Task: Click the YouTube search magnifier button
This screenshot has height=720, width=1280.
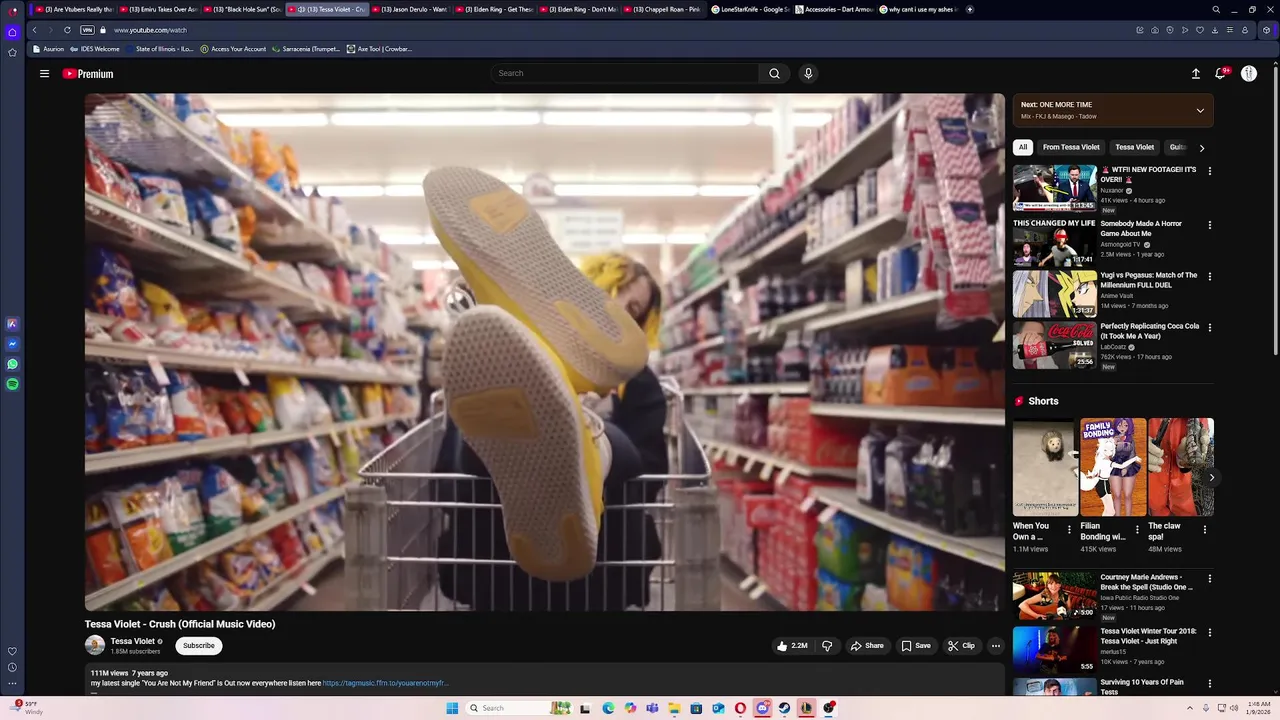Action: tap(774, 73)
